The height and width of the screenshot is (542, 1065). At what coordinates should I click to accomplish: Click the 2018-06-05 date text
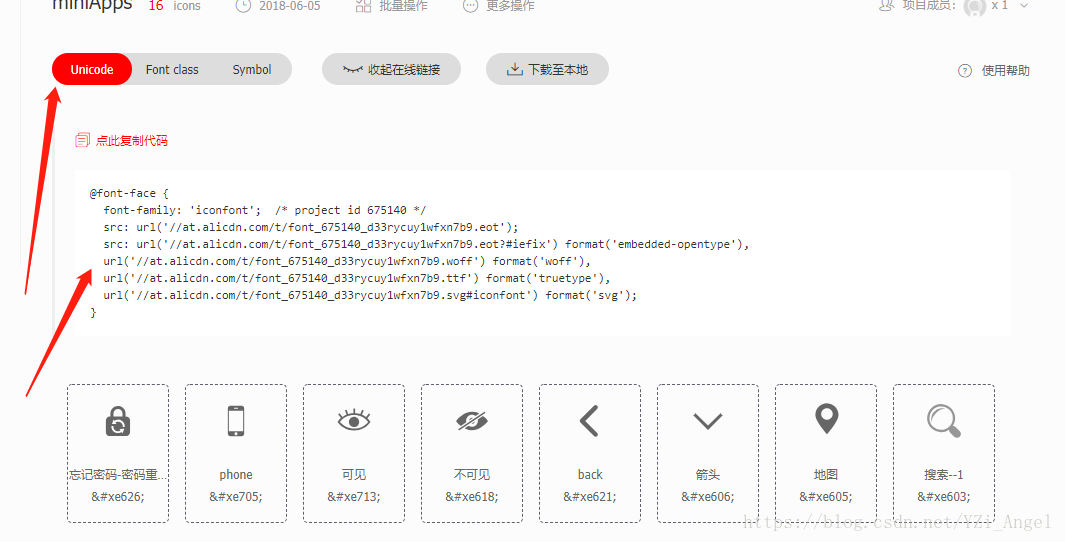289,6
